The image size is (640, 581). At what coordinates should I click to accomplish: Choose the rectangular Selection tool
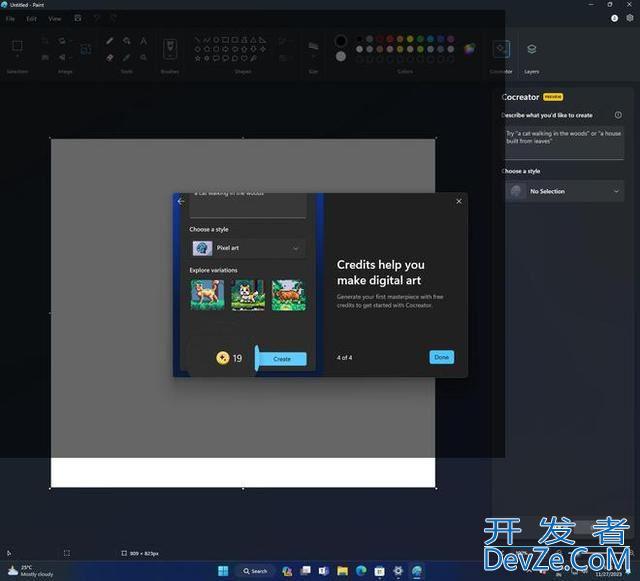tap(17, 45)
